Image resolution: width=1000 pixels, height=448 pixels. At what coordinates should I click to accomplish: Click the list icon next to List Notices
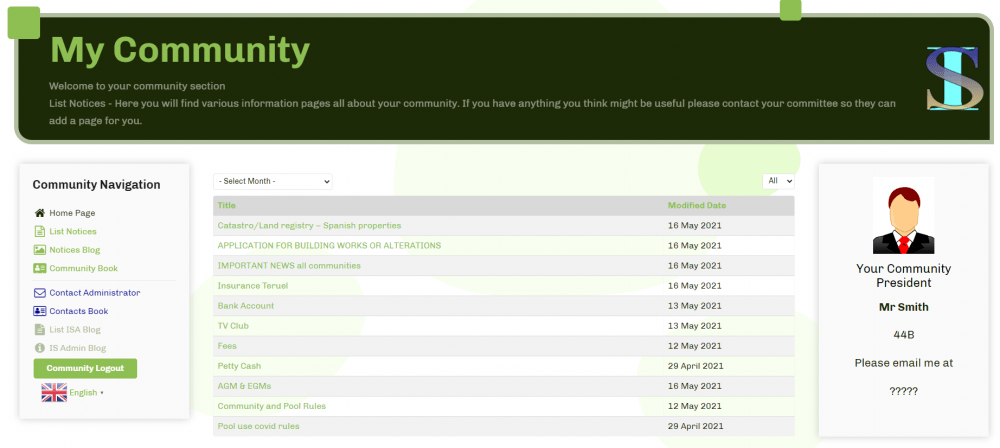pos(40,231)
